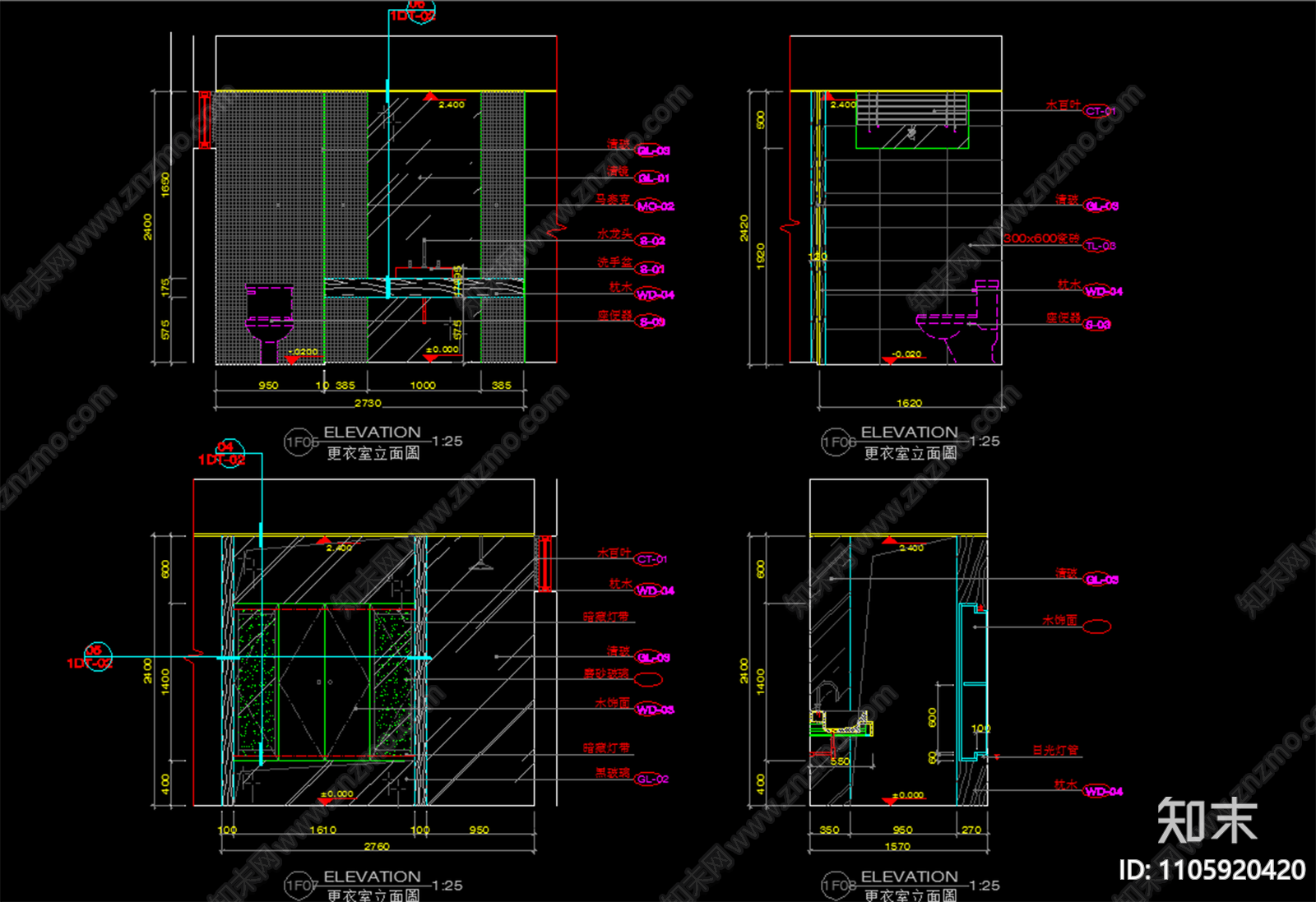Select the washbasin section in elevation 1F08
1316x902 pixels.
(x=841, y=724)
